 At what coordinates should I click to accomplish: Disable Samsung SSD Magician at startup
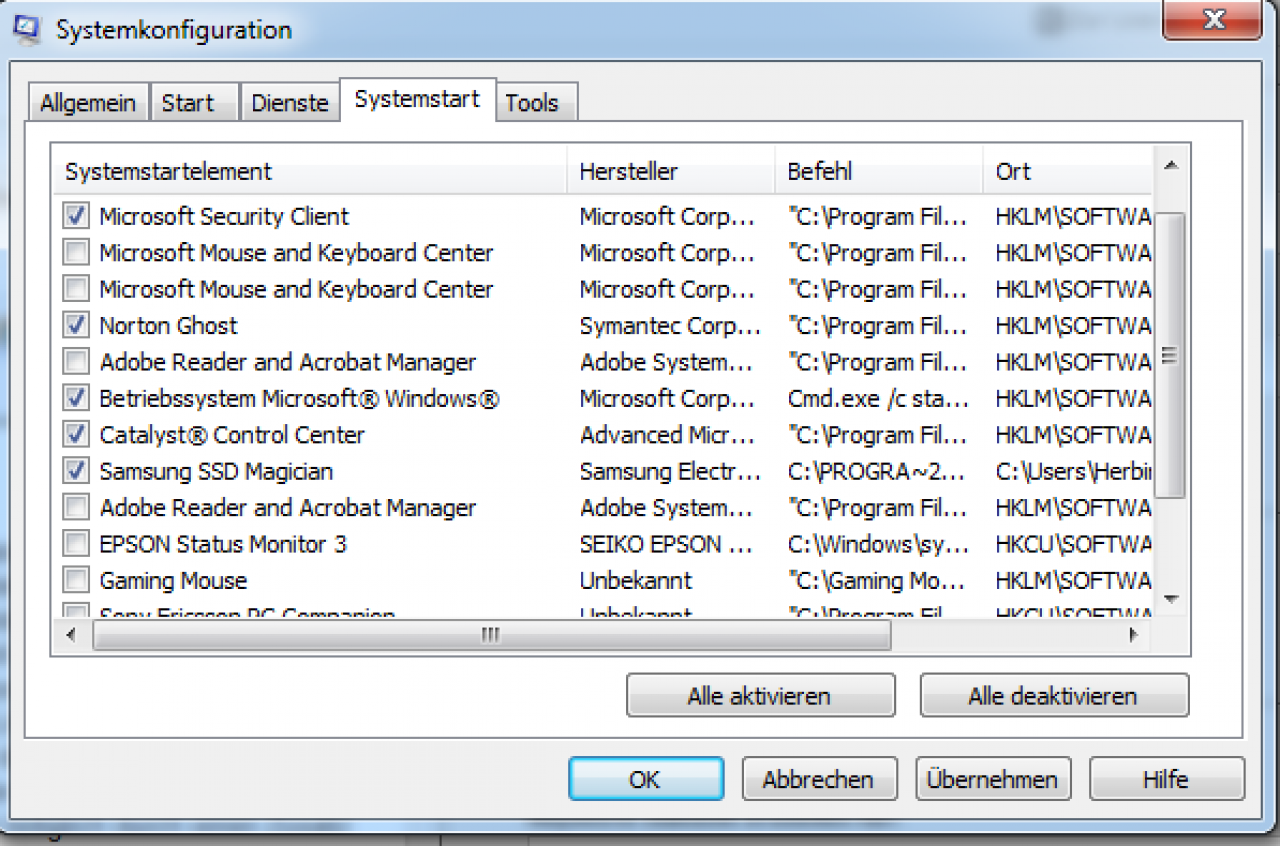click(75, 471)
